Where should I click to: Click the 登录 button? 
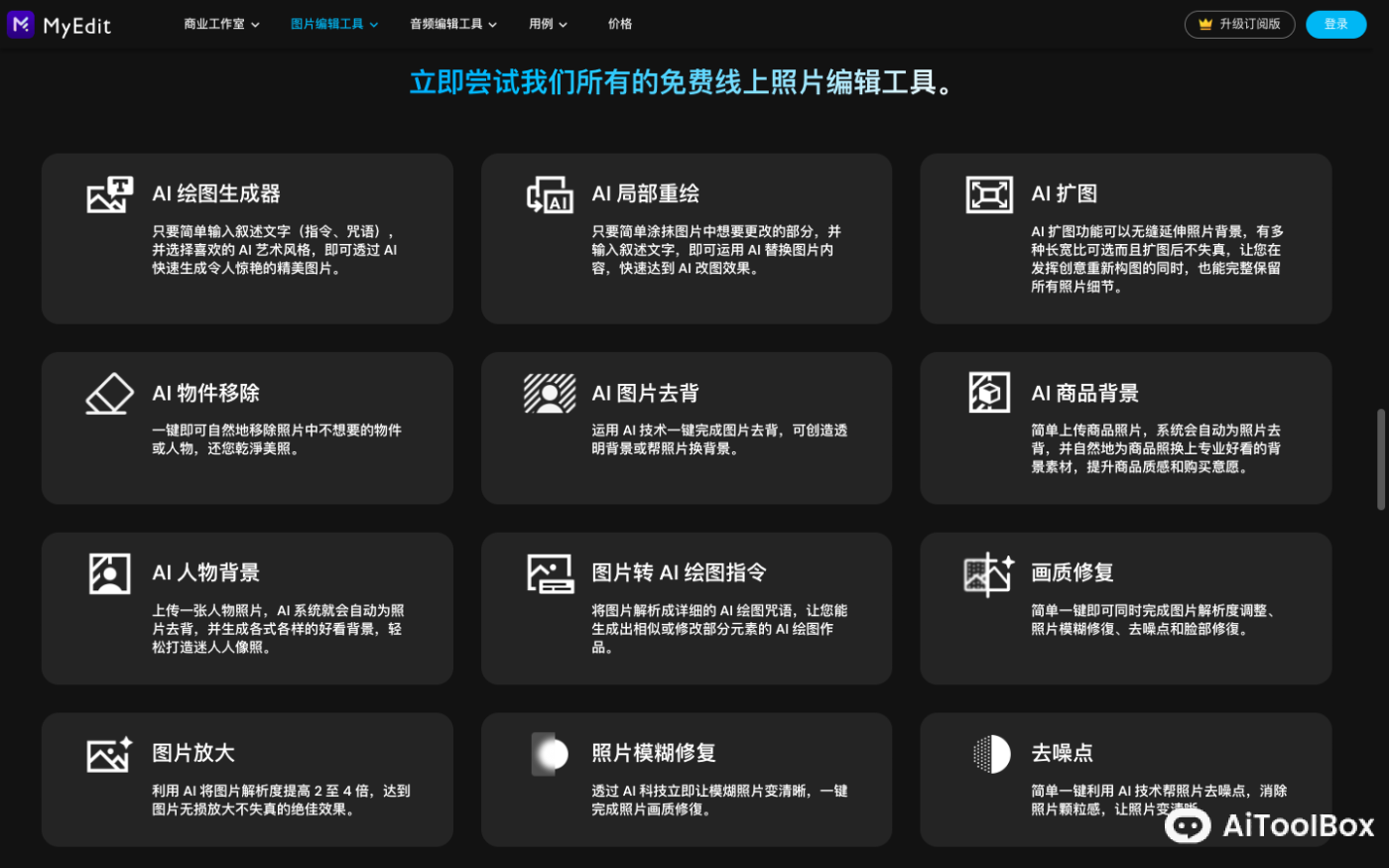point(1335,24)
